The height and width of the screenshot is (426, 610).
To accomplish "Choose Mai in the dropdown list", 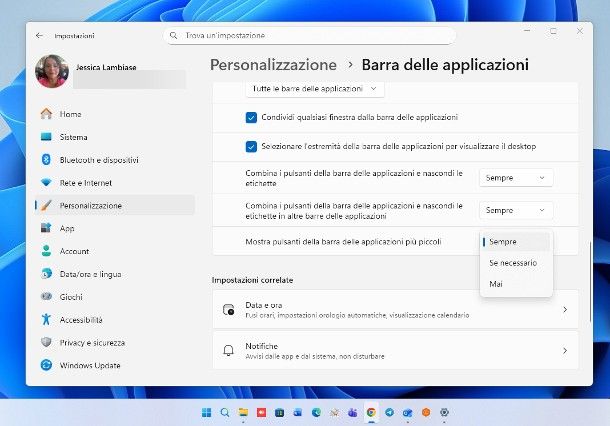I will click(516, 284).
